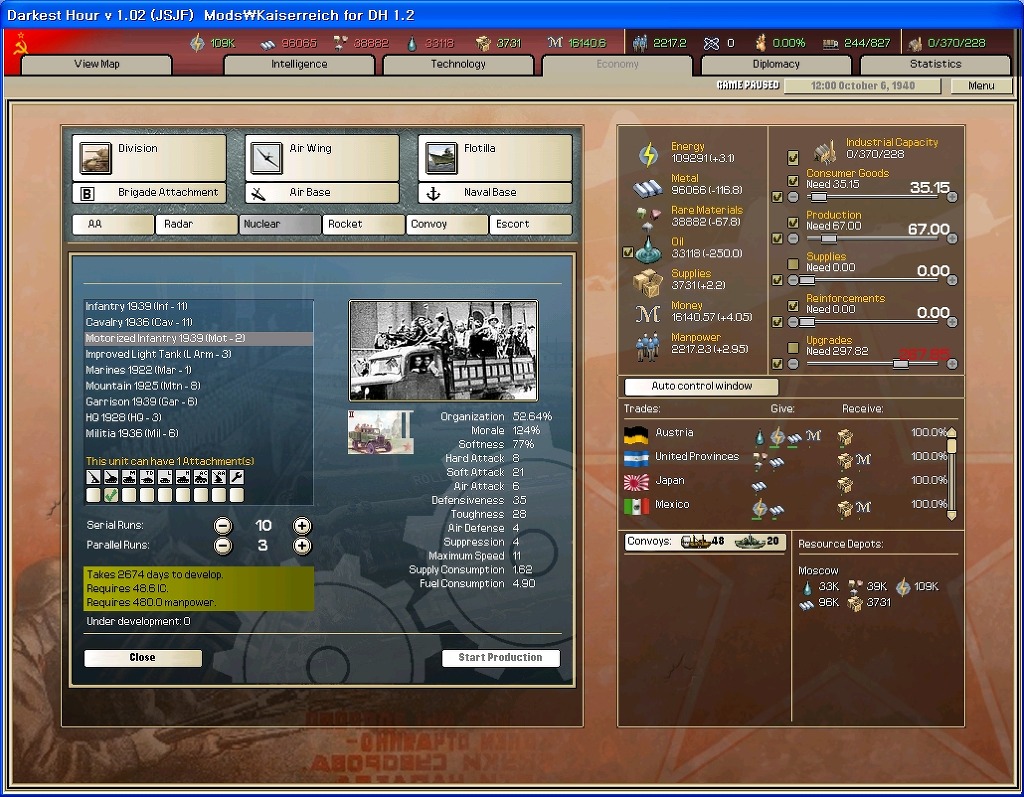Select the engineer wrench attachment icon
The width and height of the screenshot is (1024, 797).
pos(236,478)
